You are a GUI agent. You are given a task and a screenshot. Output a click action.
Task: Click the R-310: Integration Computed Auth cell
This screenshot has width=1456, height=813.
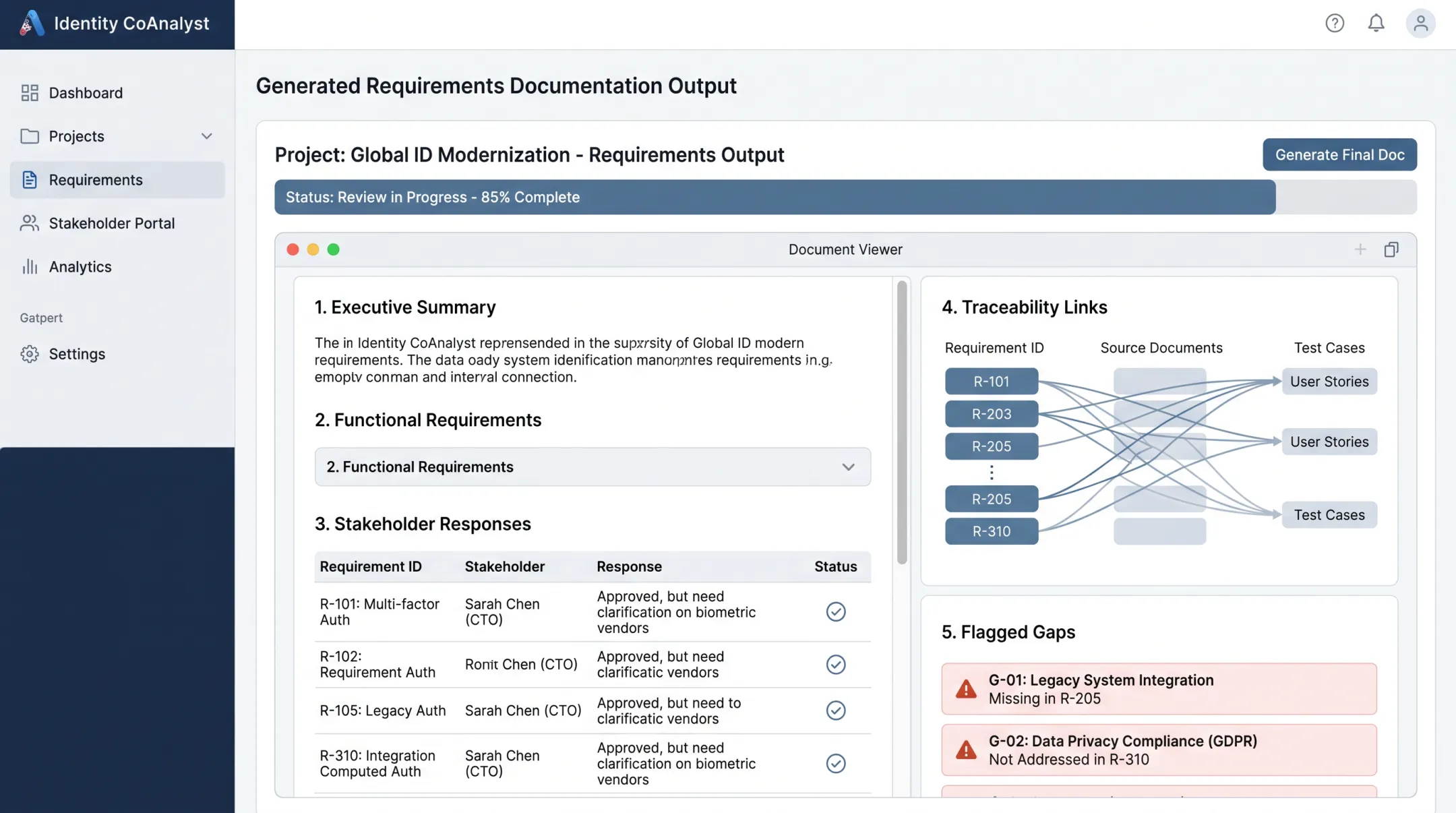[377, 763]
